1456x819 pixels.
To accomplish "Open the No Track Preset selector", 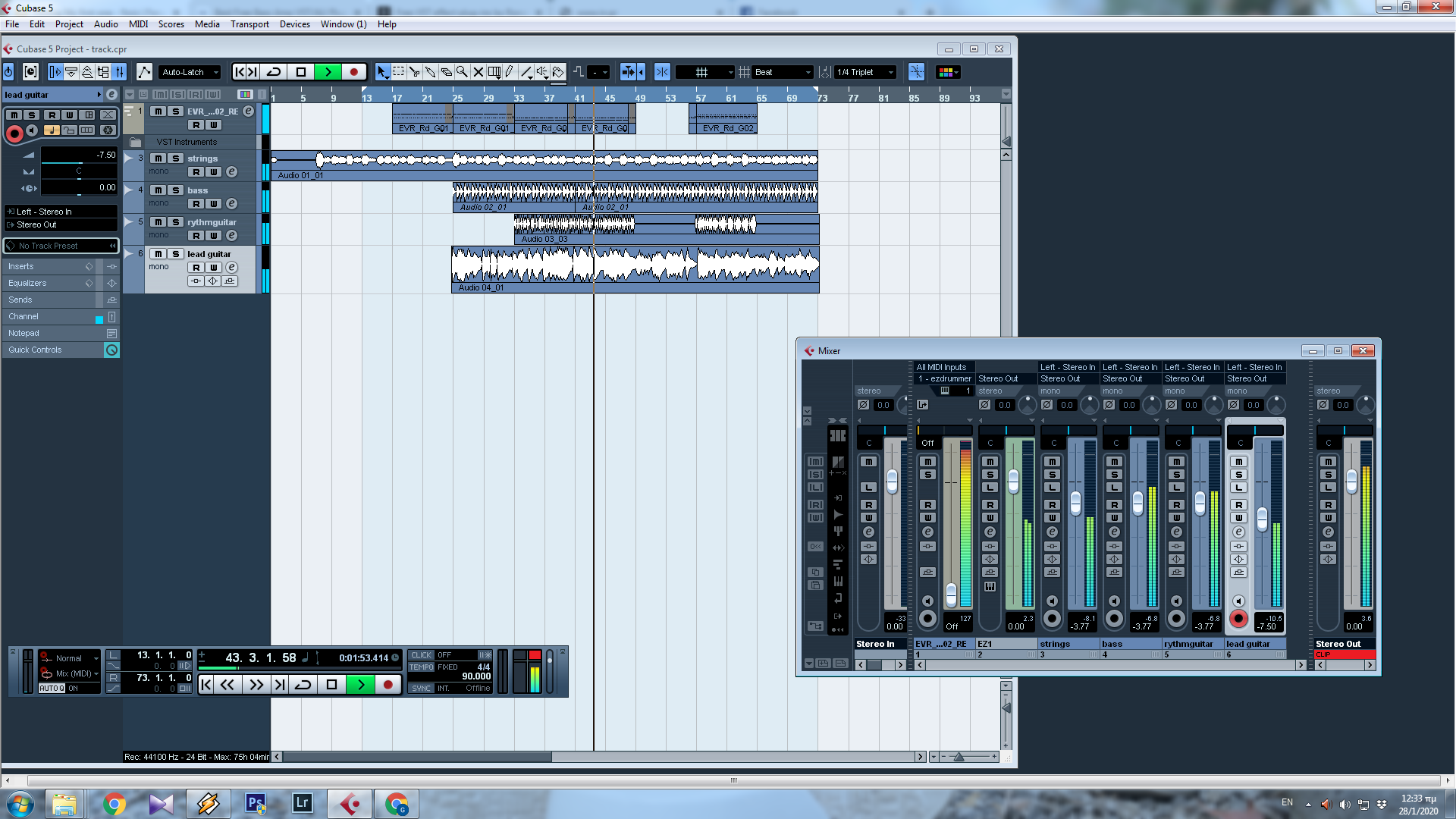I will tap(61, 246).
